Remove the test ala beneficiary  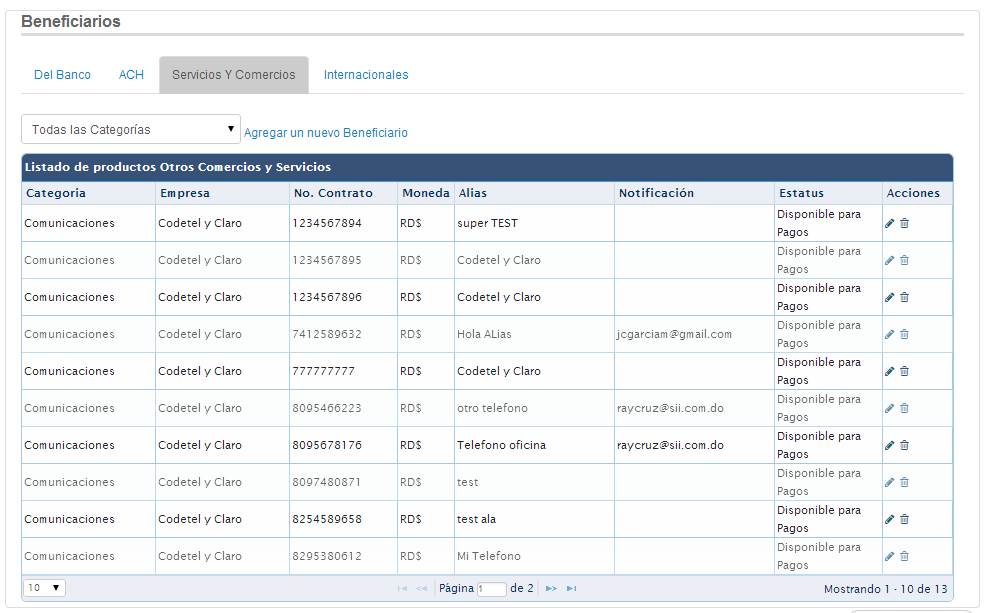pyautogui.click(x=905, y=519)
